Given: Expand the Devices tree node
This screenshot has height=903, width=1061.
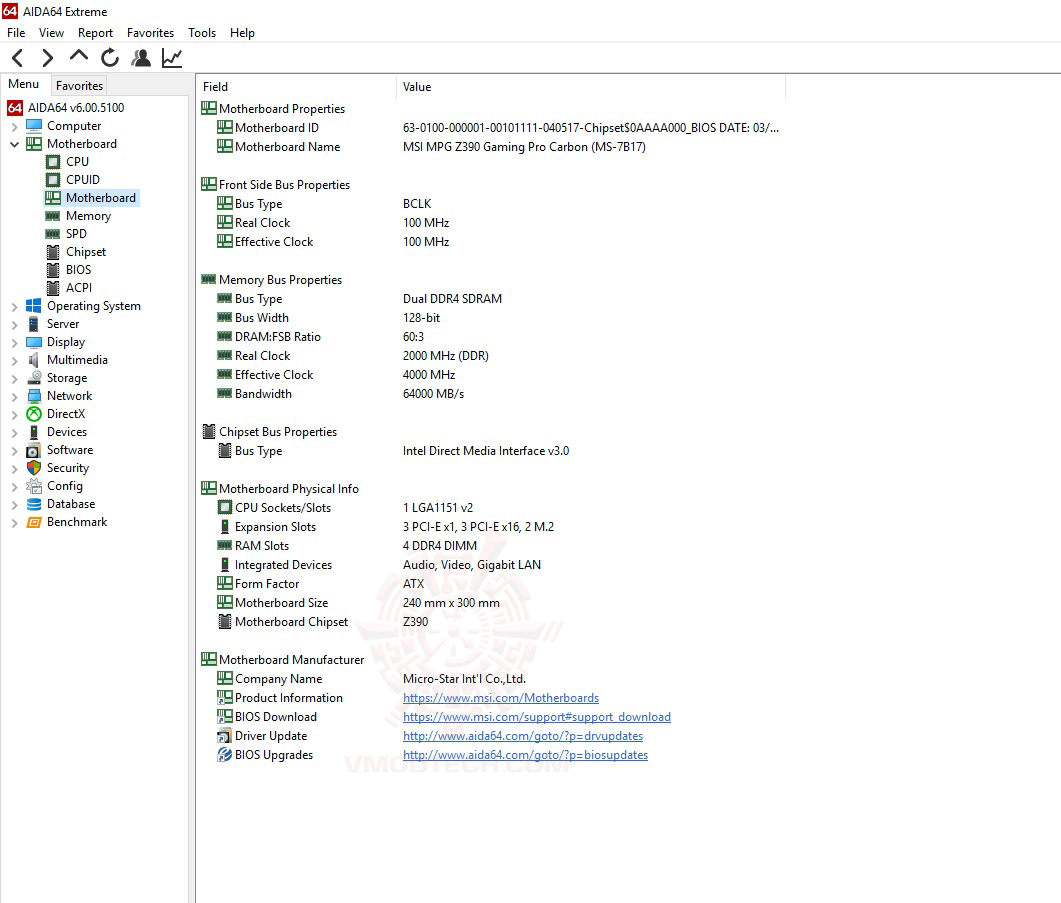Looking at the screenshot, I should pyautogui.click(x=14, y=433).
